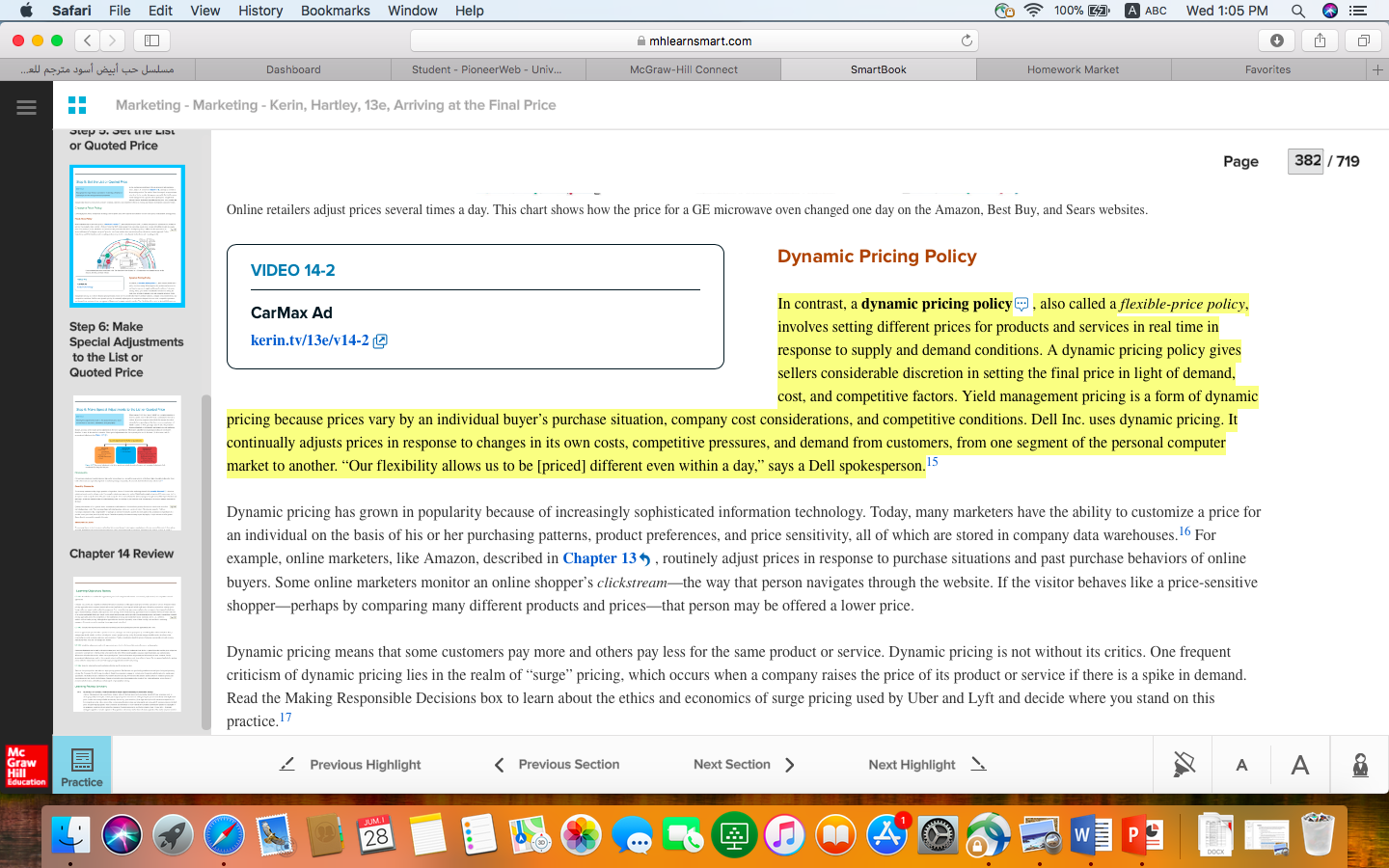
Task: Open footnote 16 reference
Action: pos(1185,531)
